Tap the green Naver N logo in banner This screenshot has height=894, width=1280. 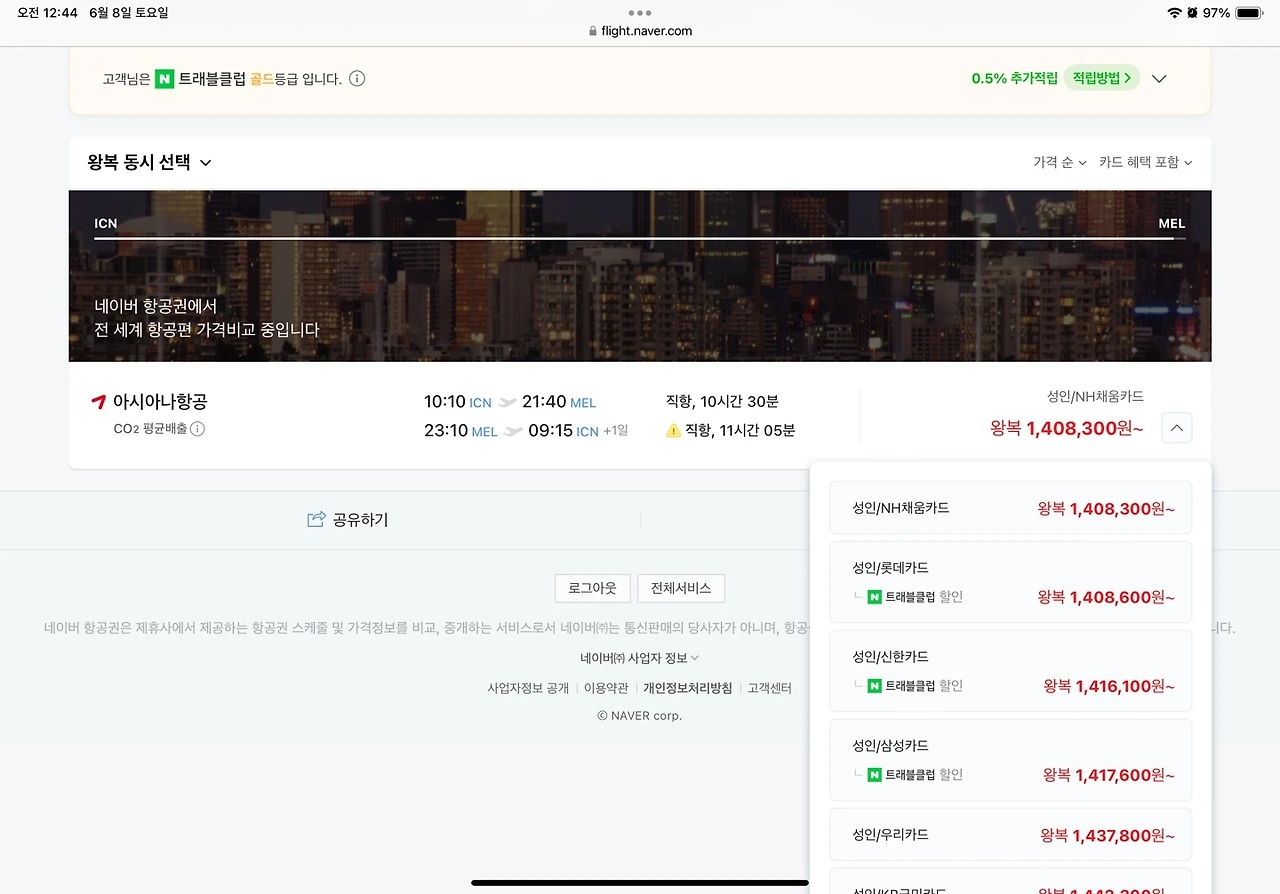click(x=164, y=78)
